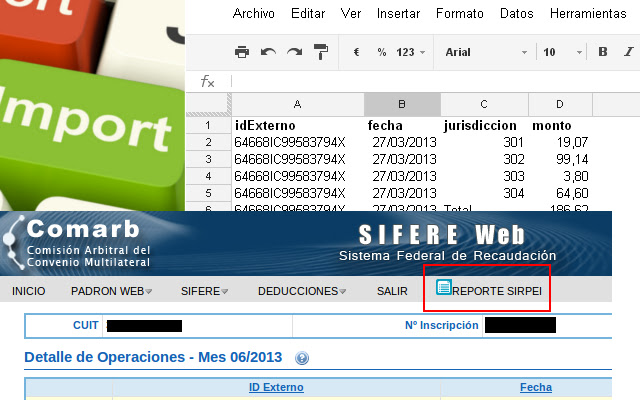Click the print icon in spreadsheet toolbar

pos(242,52)
